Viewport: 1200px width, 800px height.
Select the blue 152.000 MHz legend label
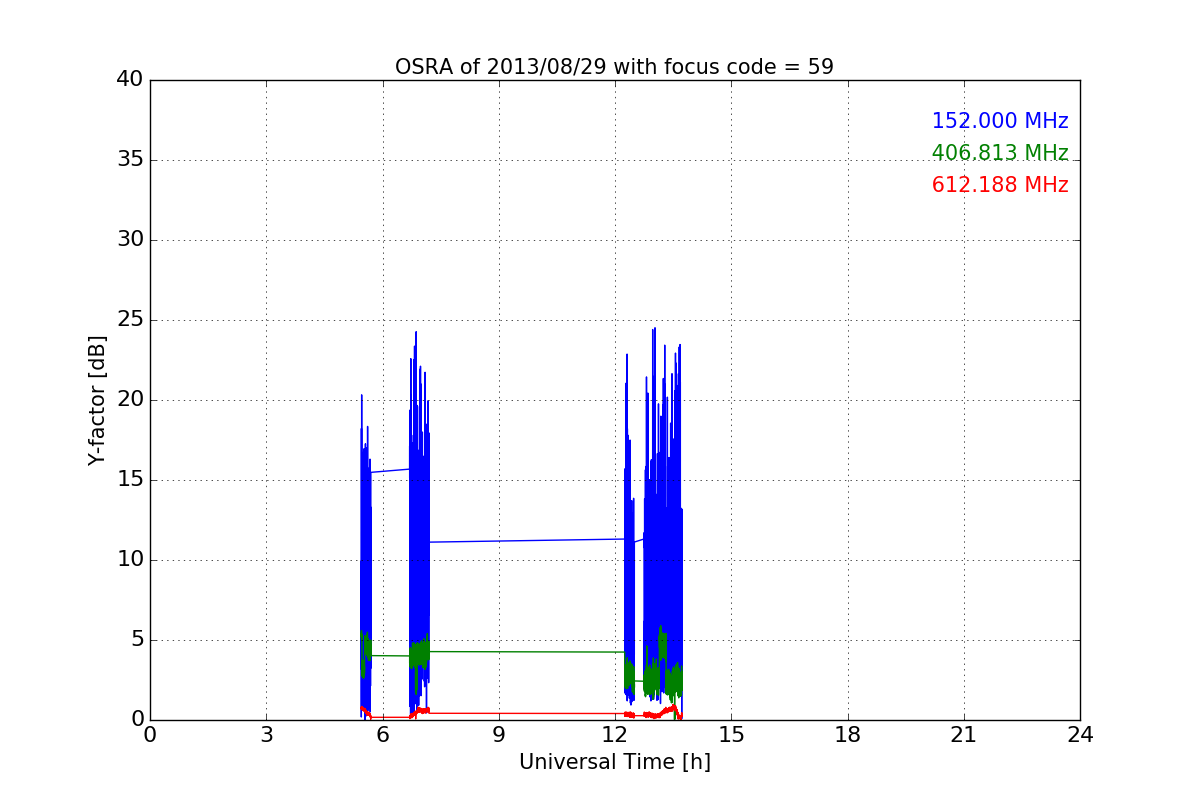(1000, 121)
